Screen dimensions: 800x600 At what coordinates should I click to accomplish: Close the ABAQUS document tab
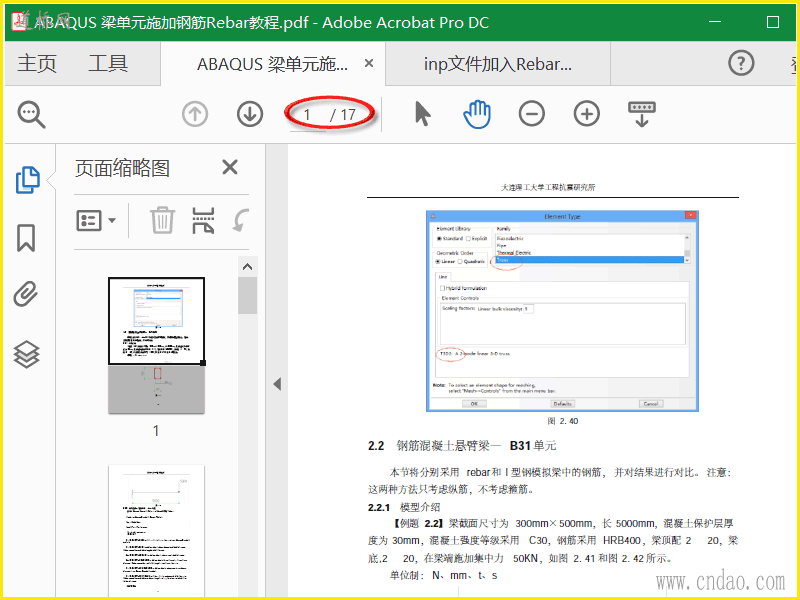click(x=369, y=63)
